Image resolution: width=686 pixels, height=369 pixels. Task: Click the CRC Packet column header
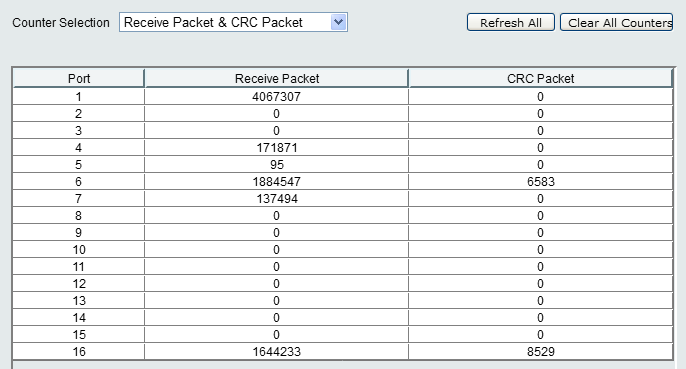pyautogui.click(x=540, y=78)
